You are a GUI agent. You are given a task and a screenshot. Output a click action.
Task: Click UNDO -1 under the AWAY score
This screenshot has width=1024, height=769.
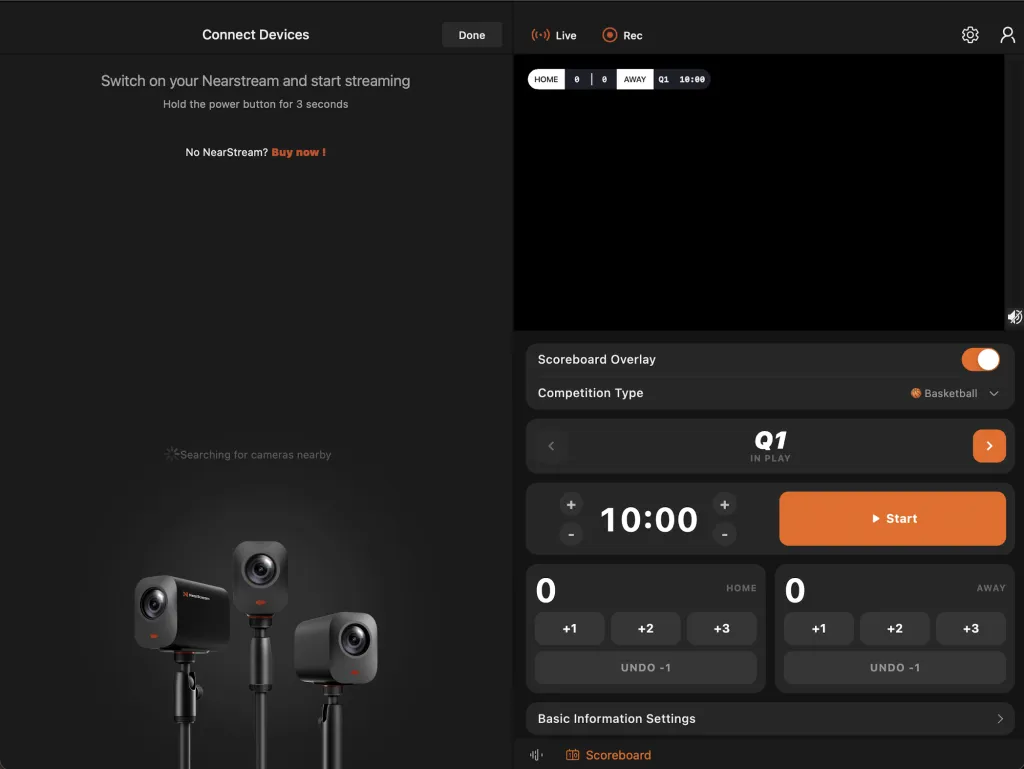click(x=894, y=667)
